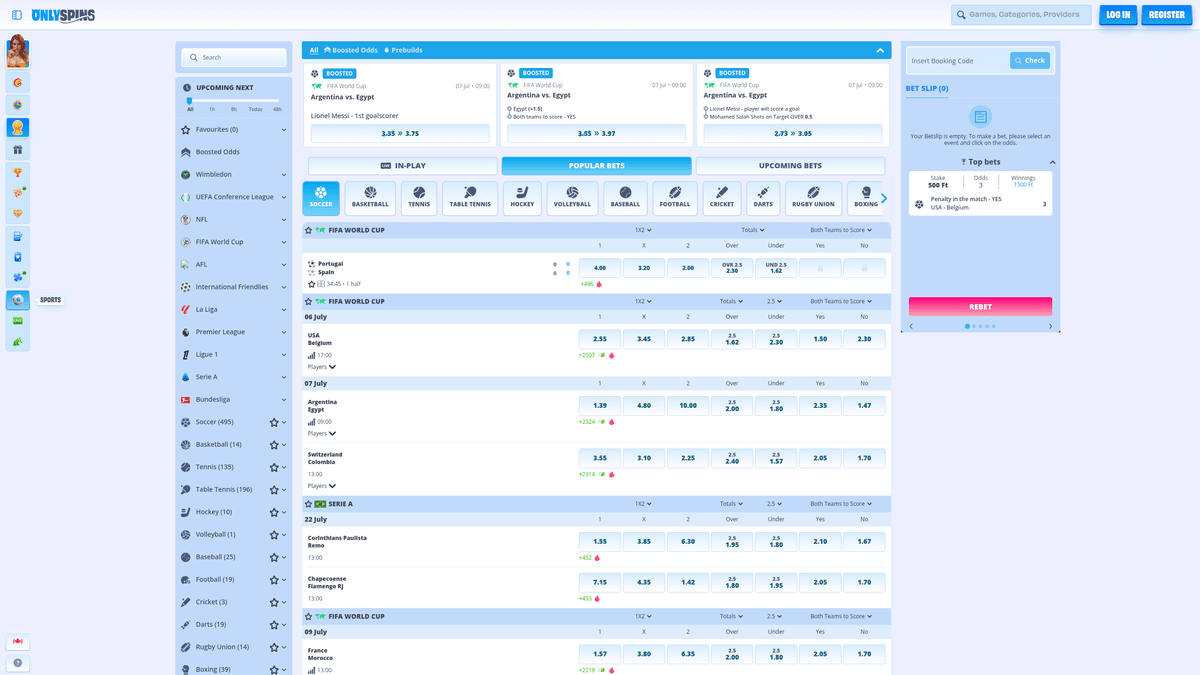Select the Volleyball sport icon tile
1200x675 pixels.
click(572, 198)
